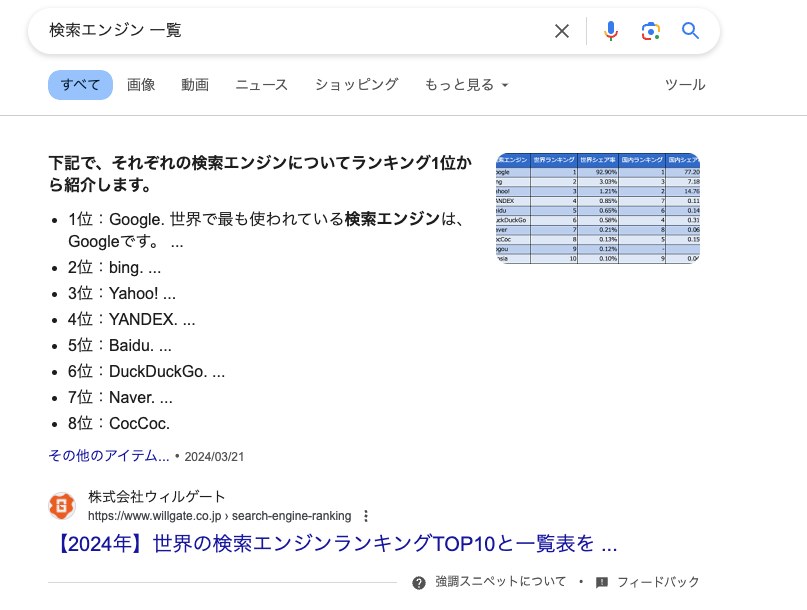Viewport: 807px width, 610px height.
Task: Switch to the 画像 tab
Action: [x=141, y=85]
